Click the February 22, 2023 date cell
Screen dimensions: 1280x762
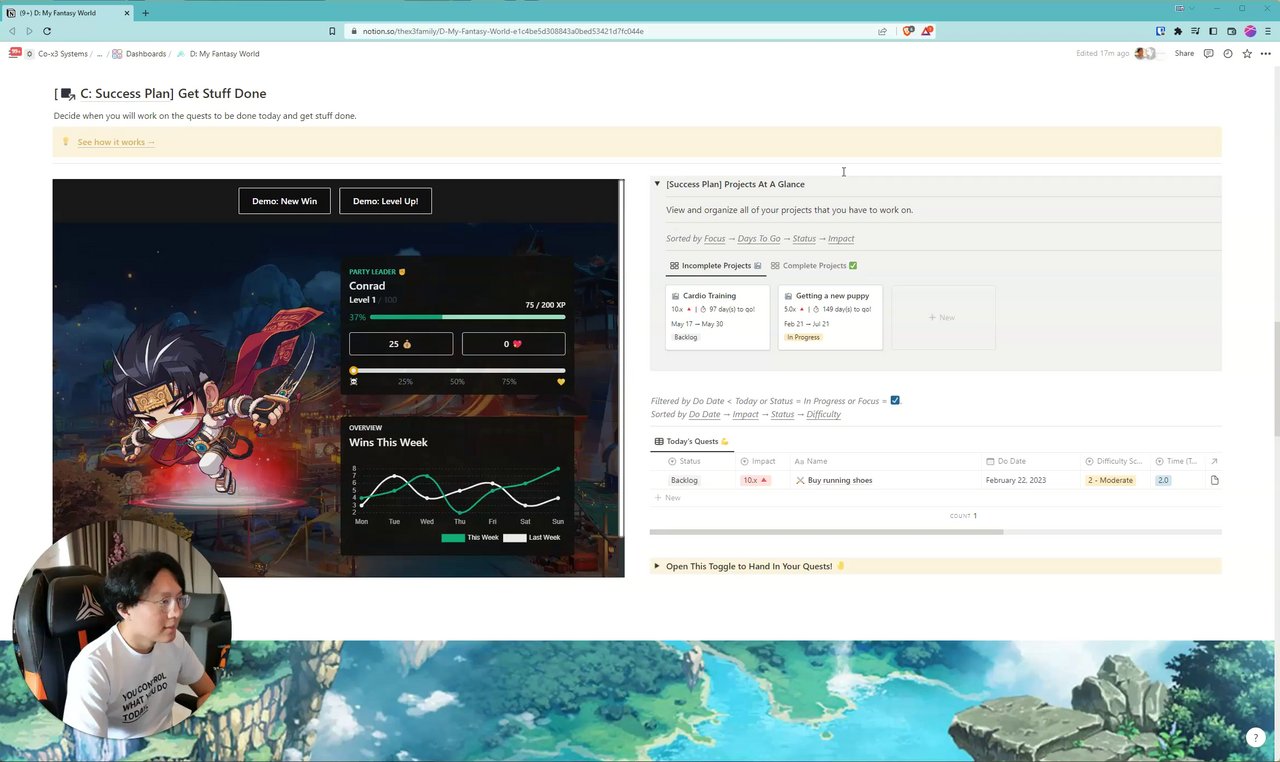coord(1016,480)
